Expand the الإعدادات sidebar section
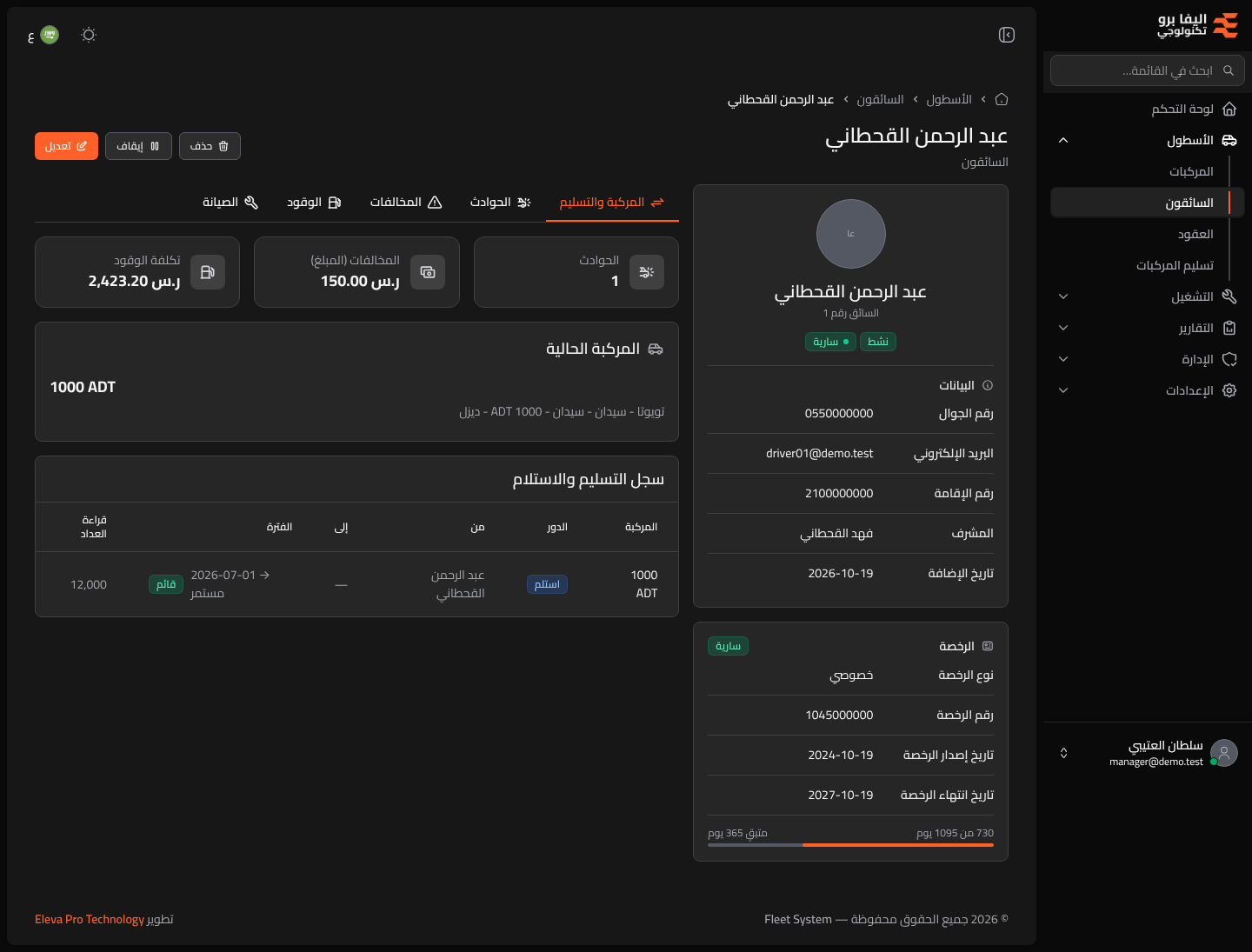The image size is (1252, 952). [1063, 390]
